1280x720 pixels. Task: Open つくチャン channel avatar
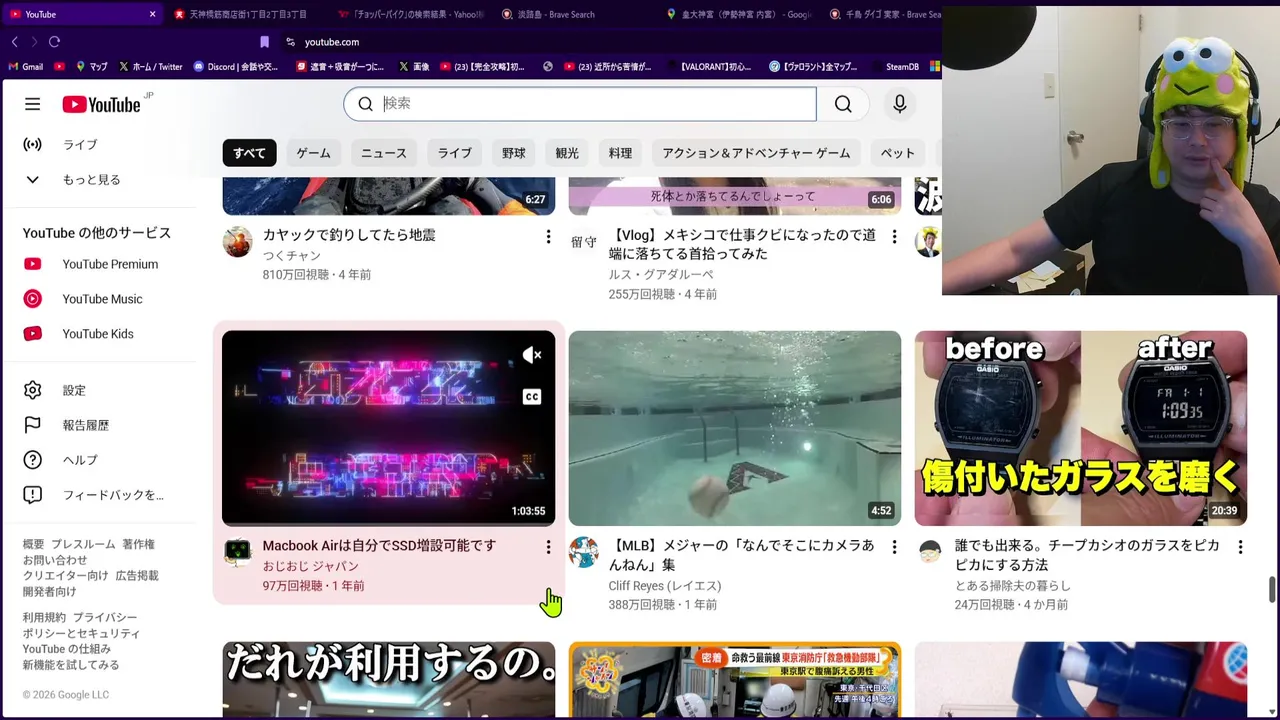click(x=237, y=242)
